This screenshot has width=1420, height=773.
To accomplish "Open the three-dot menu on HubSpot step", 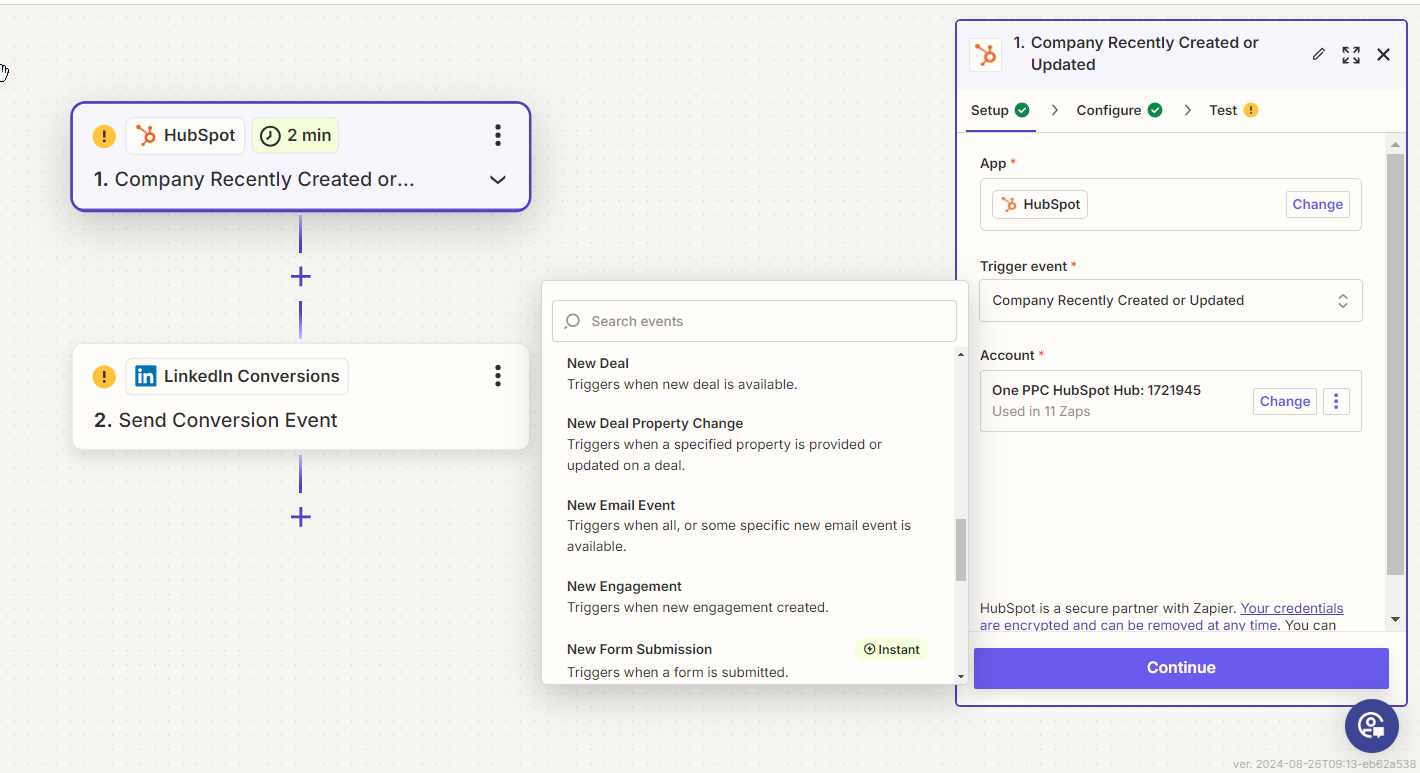I will [x=498, y=135].
